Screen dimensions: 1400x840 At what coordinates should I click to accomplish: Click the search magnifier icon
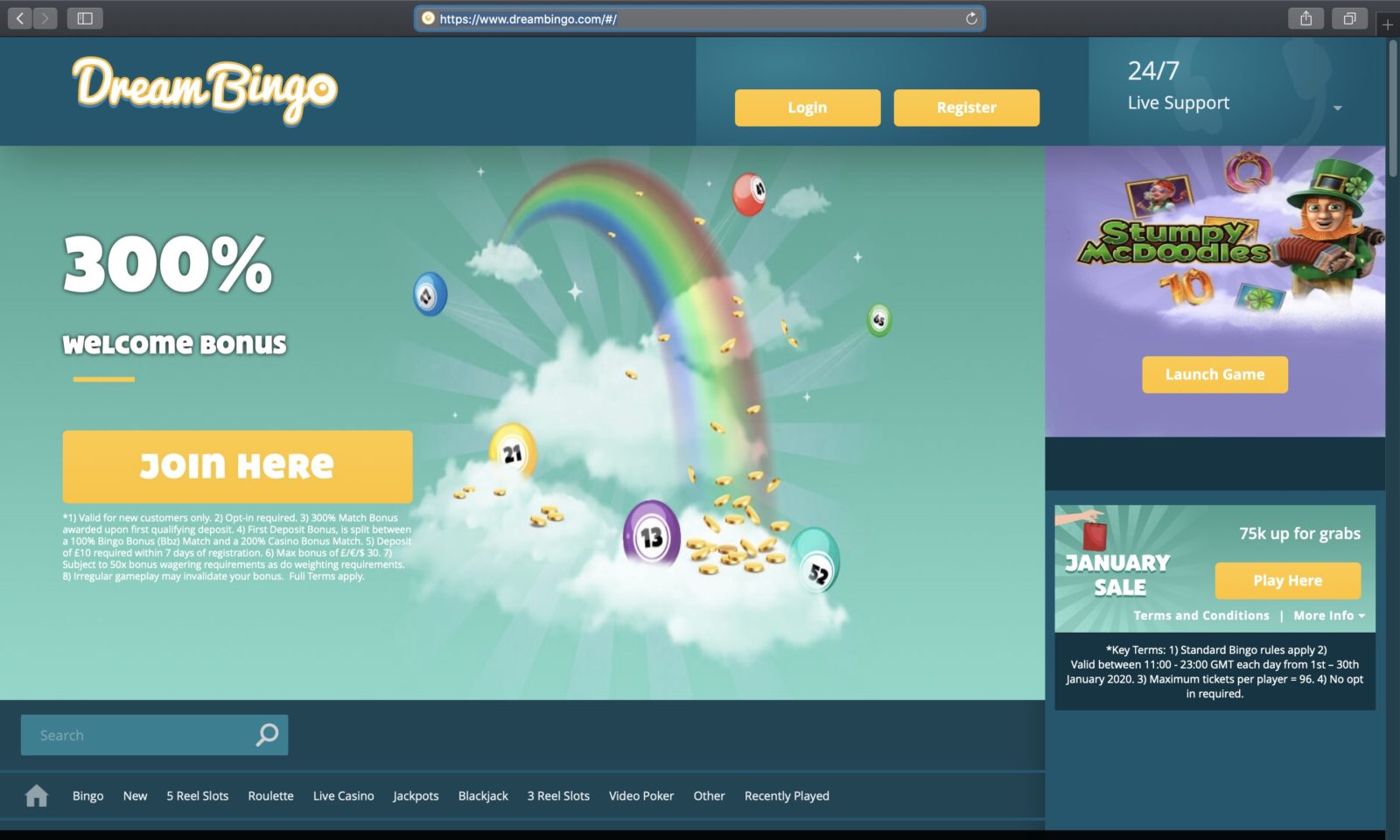pyautogui.click(x=267, y=735)
